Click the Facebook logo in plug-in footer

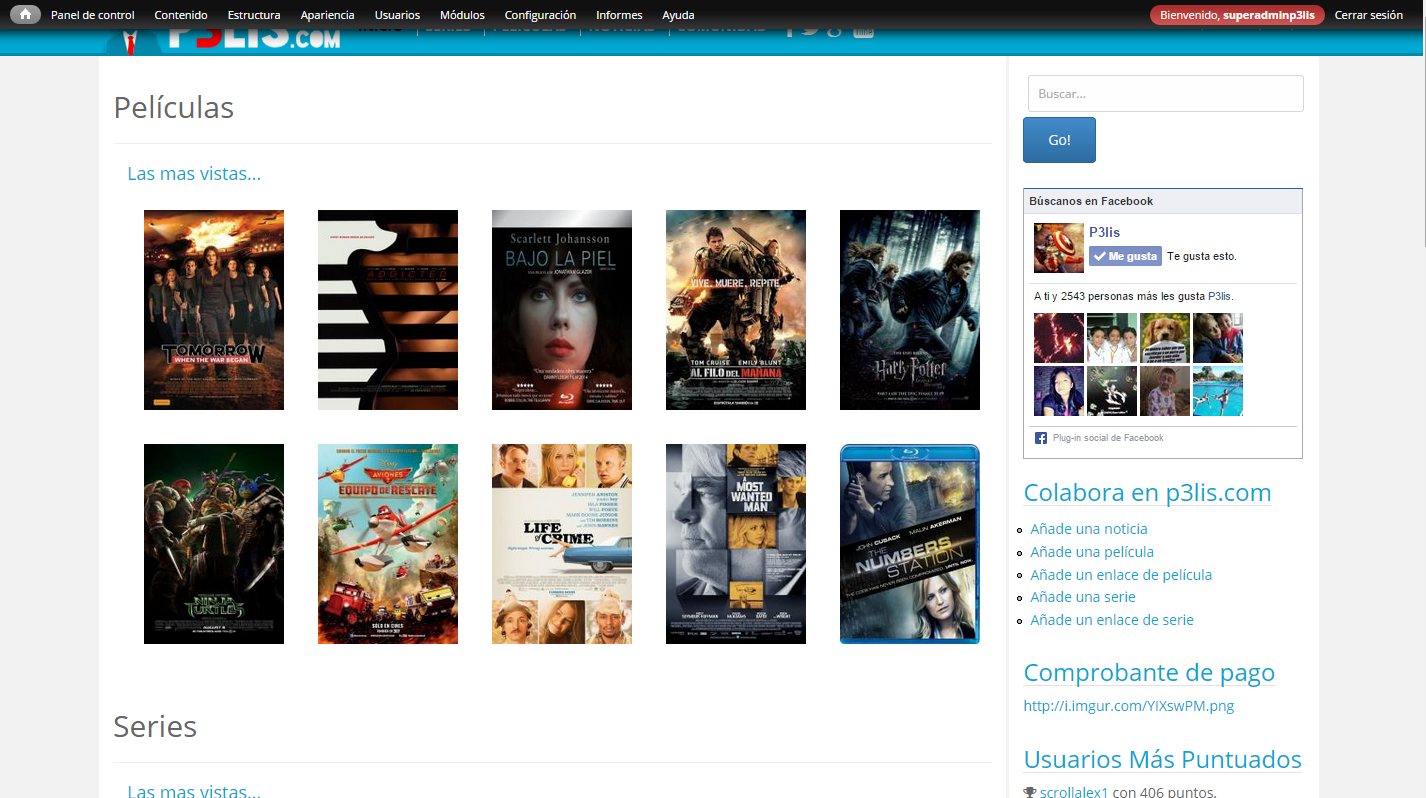[1041, 438]
